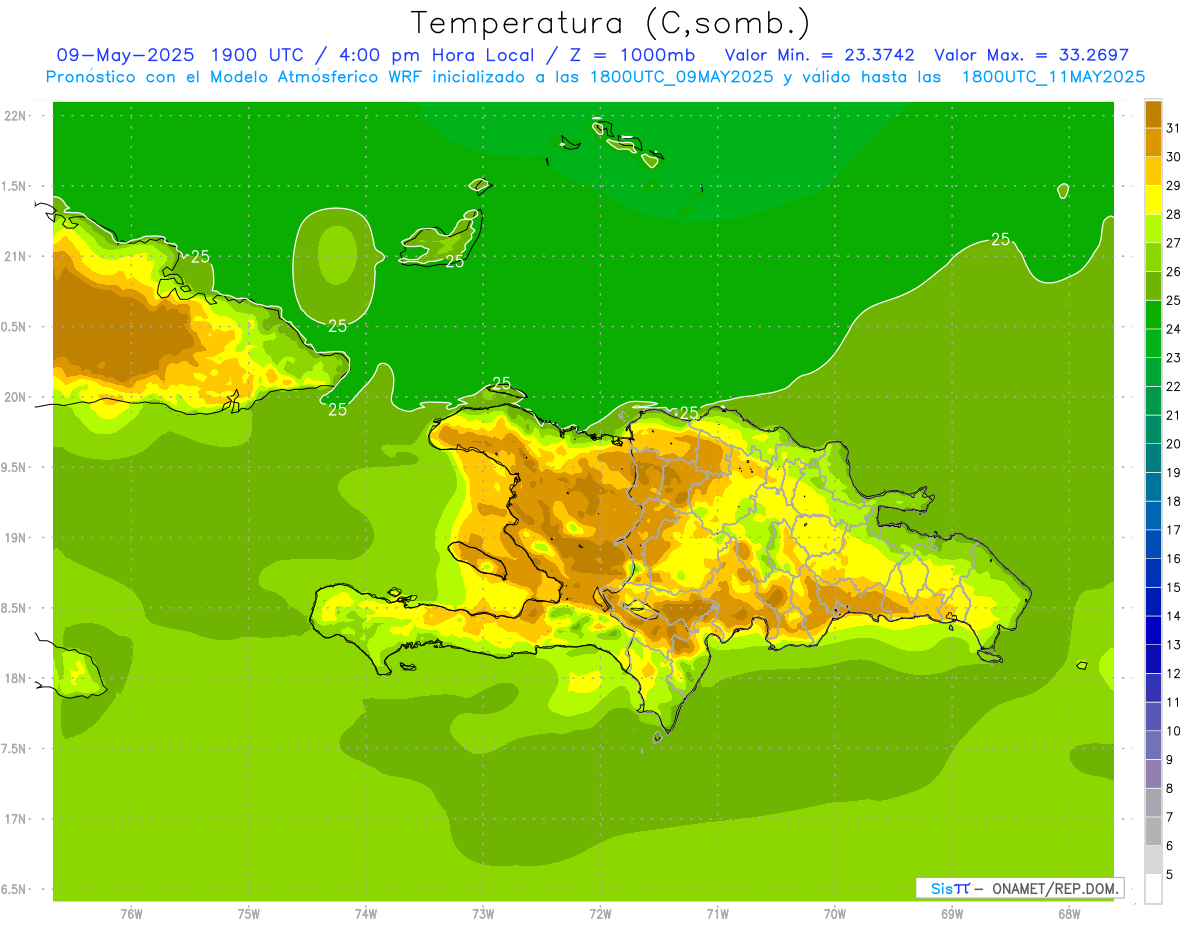Click the colorbar label "20"
Viewport: 1200px width, 927px height.
point(1173,444)
